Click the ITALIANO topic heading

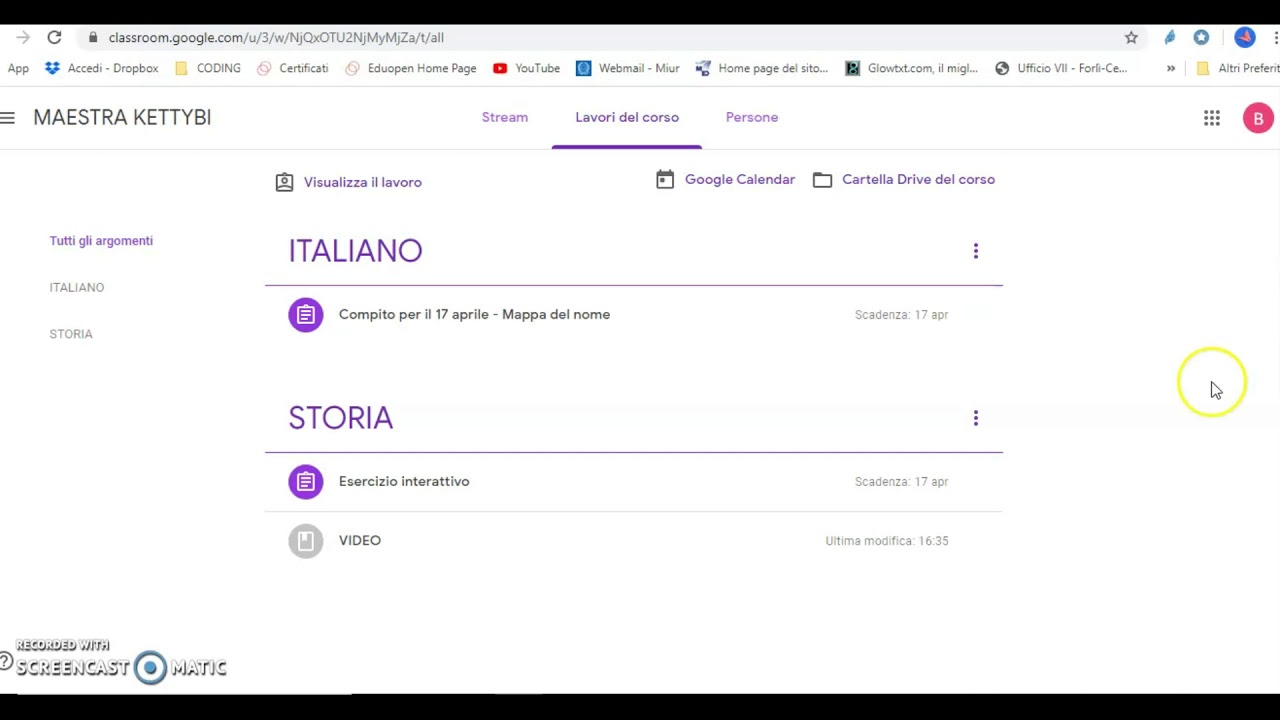click(355, 251)
